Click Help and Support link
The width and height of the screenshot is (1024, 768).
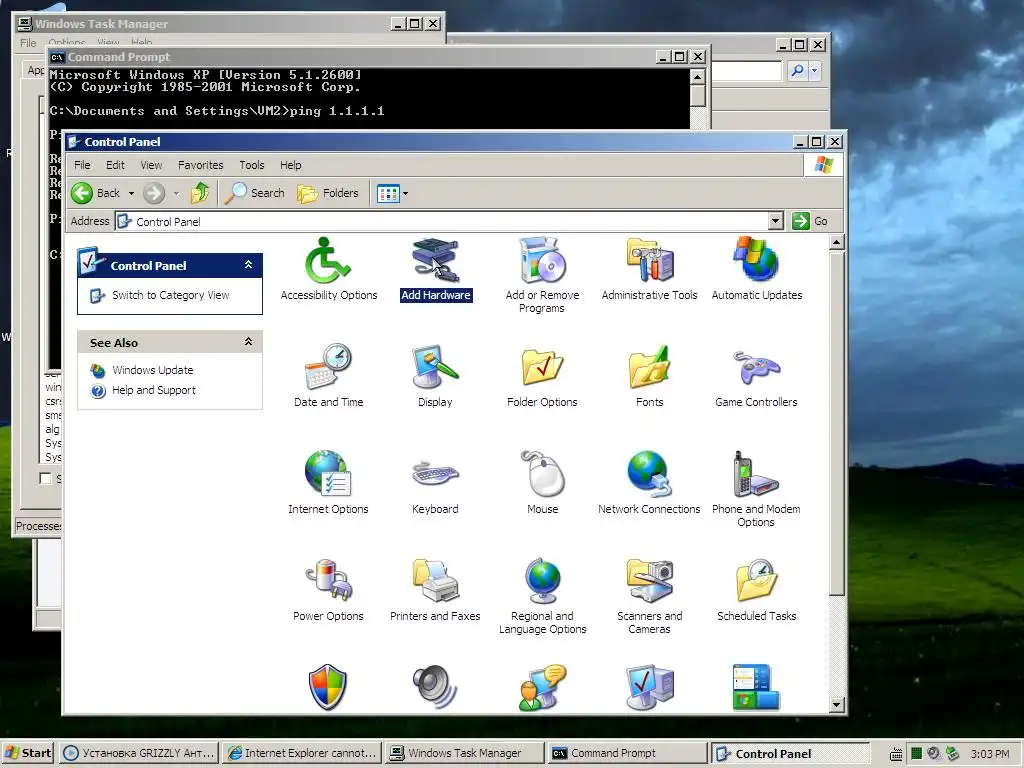click(x=153, y=390)
